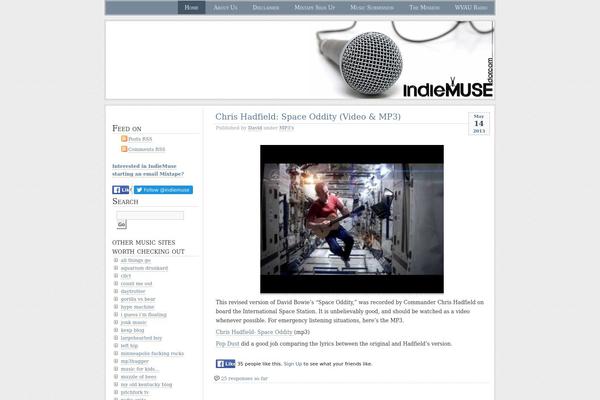This screenshot has height=400, width=600.
Task: Open the my old kentucky blog link
Action: pyautogui.click(x=147, y=385)
